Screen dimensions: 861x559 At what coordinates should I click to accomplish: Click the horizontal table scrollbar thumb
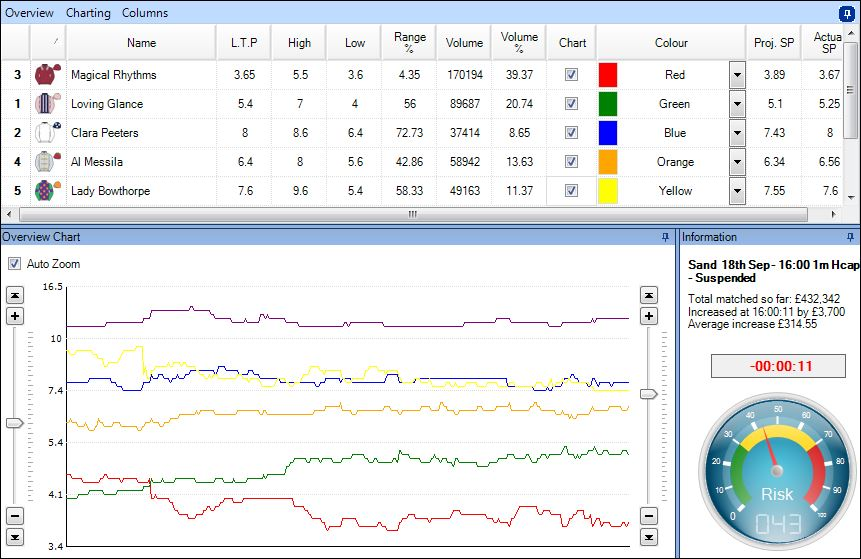413,214
